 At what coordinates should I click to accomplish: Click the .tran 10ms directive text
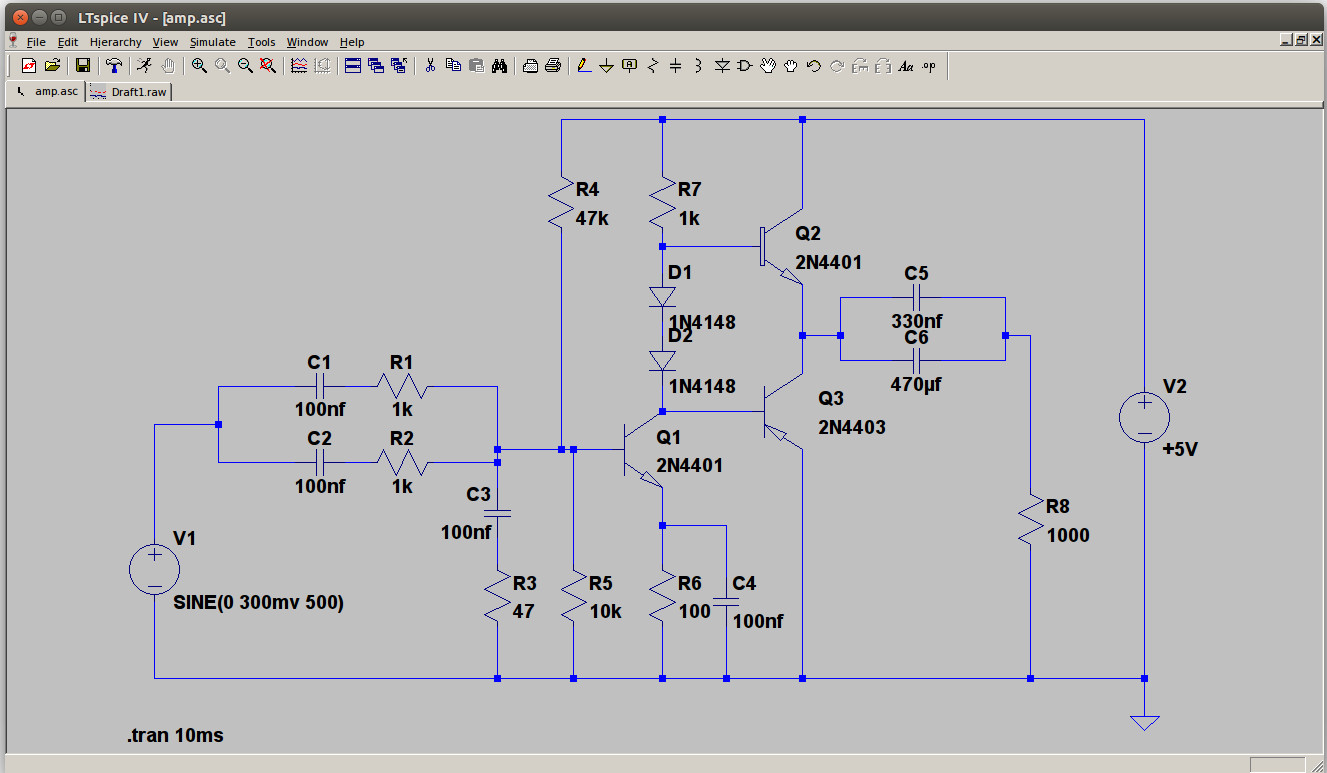coord(175,736)
